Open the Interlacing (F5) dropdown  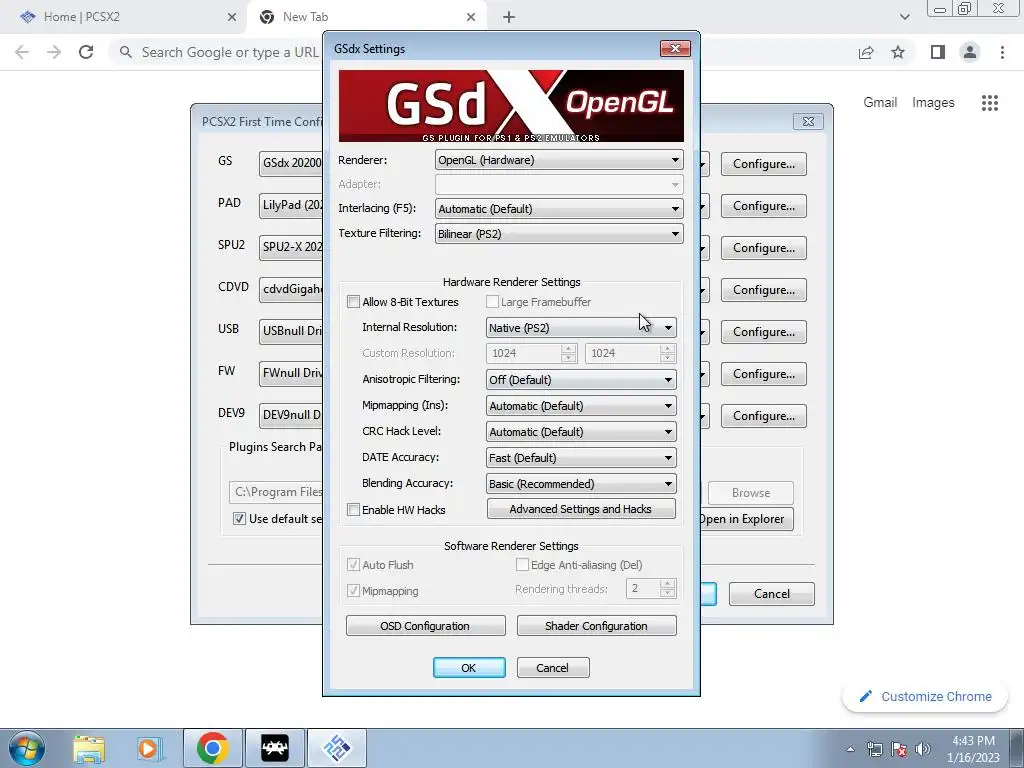point(559,208)
